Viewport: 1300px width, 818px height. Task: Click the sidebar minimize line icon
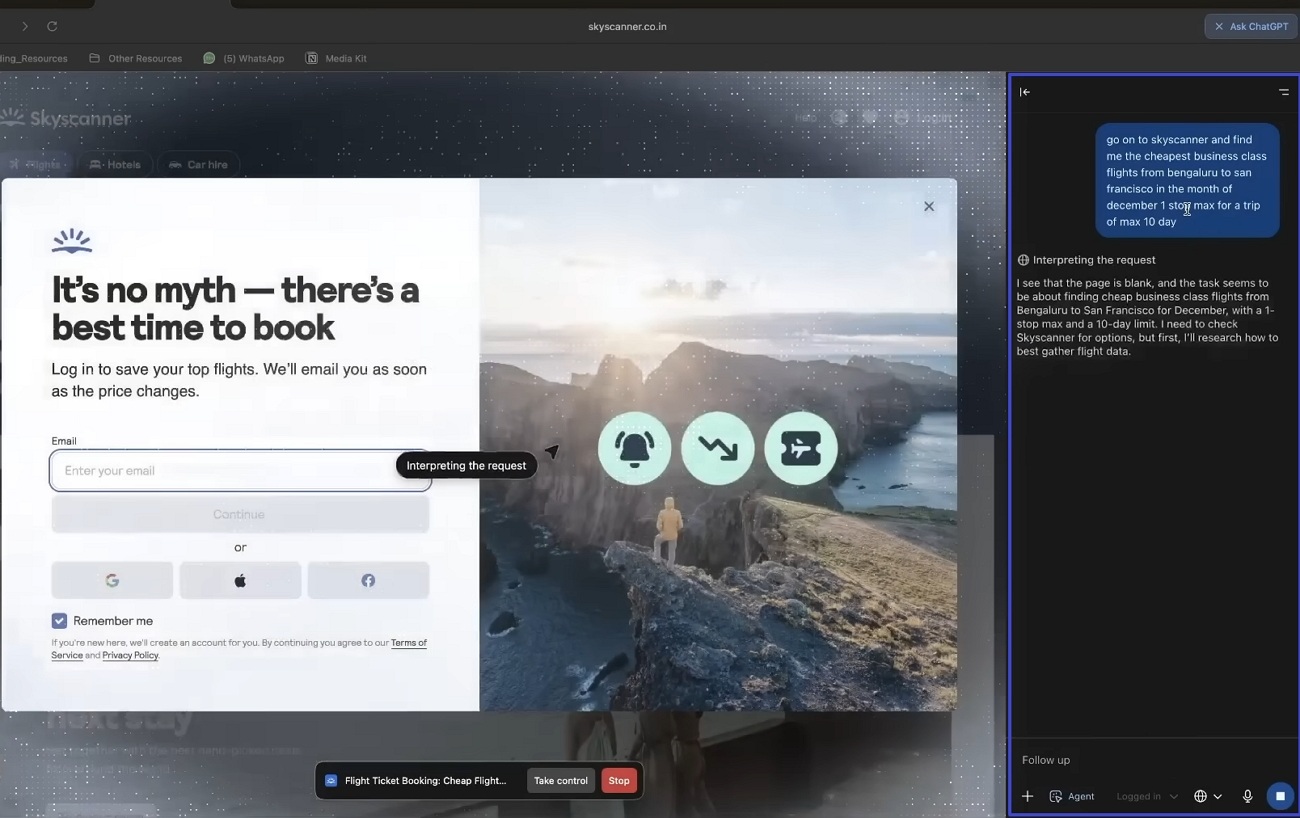coord(1284,92)
